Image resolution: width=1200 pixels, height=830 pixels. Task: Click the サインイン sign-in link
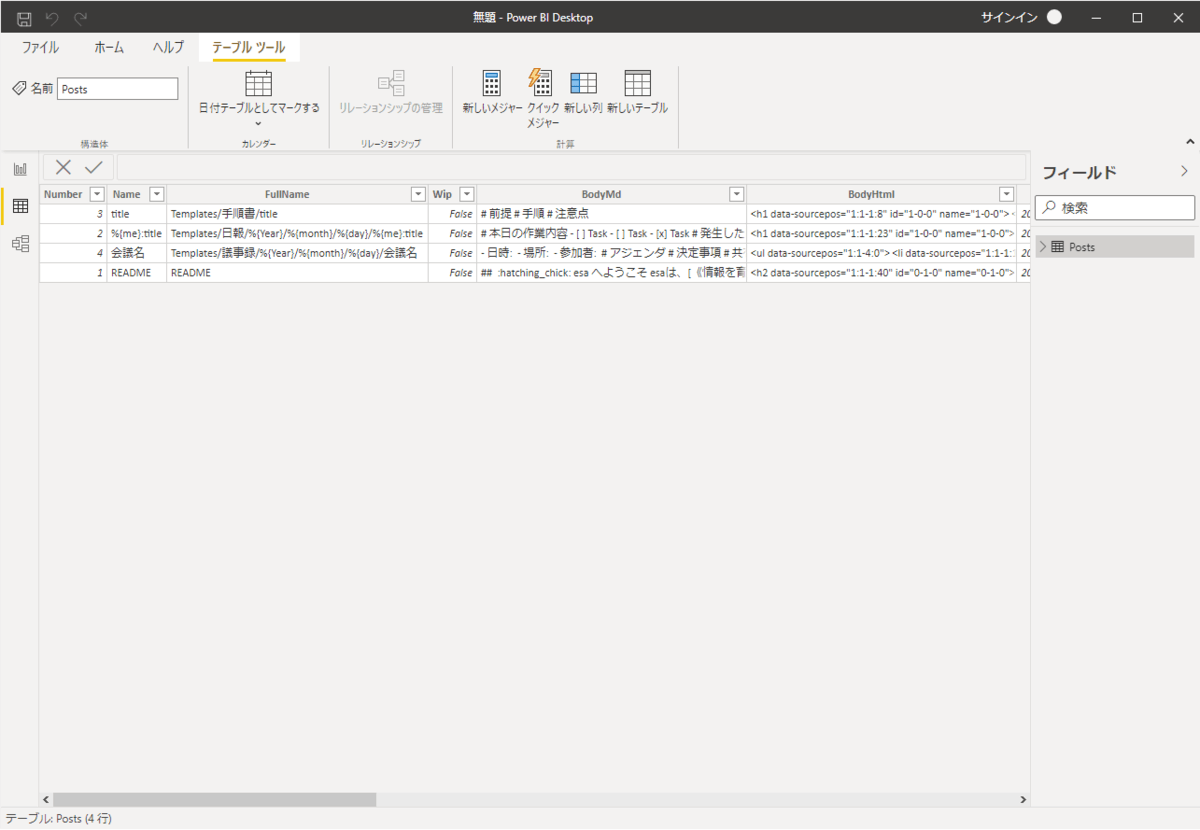point(1010,17)
